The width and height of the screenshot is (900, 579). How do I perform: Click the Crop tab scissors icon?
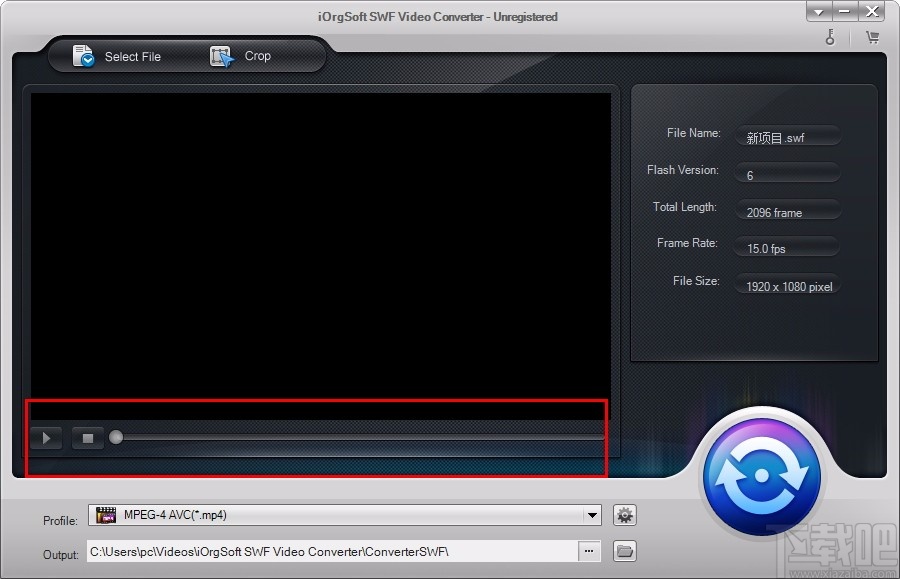click(x=219, y=56)
